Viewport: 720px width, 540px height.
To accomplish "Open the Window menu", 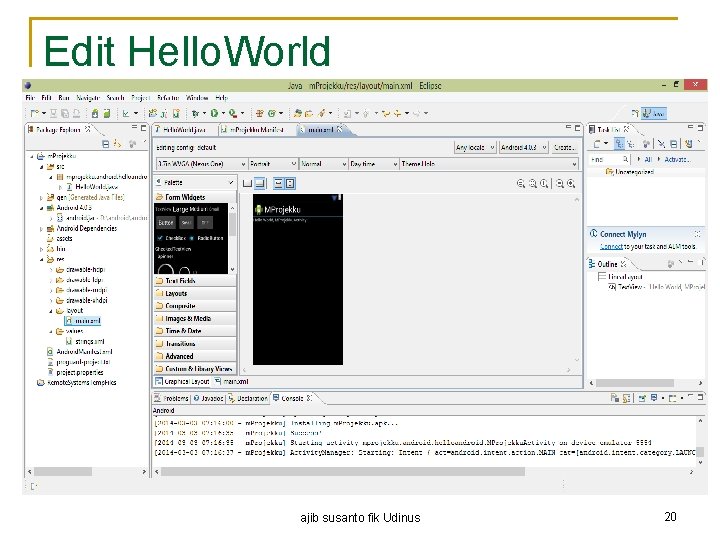I will click(x=197, y=98).
